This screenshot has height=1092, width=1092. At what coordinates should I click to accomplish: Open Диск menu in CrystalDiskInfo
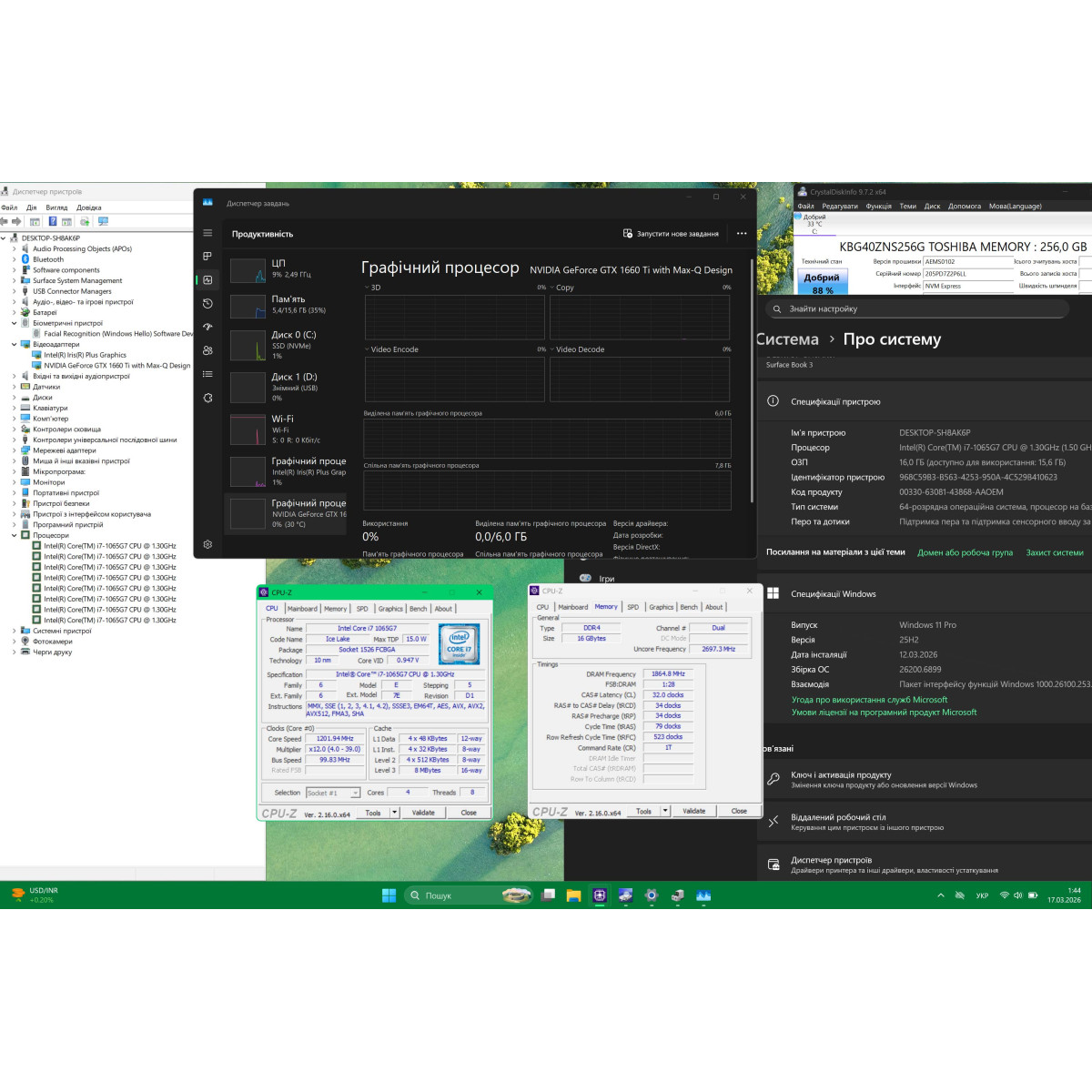coord(932,207)
